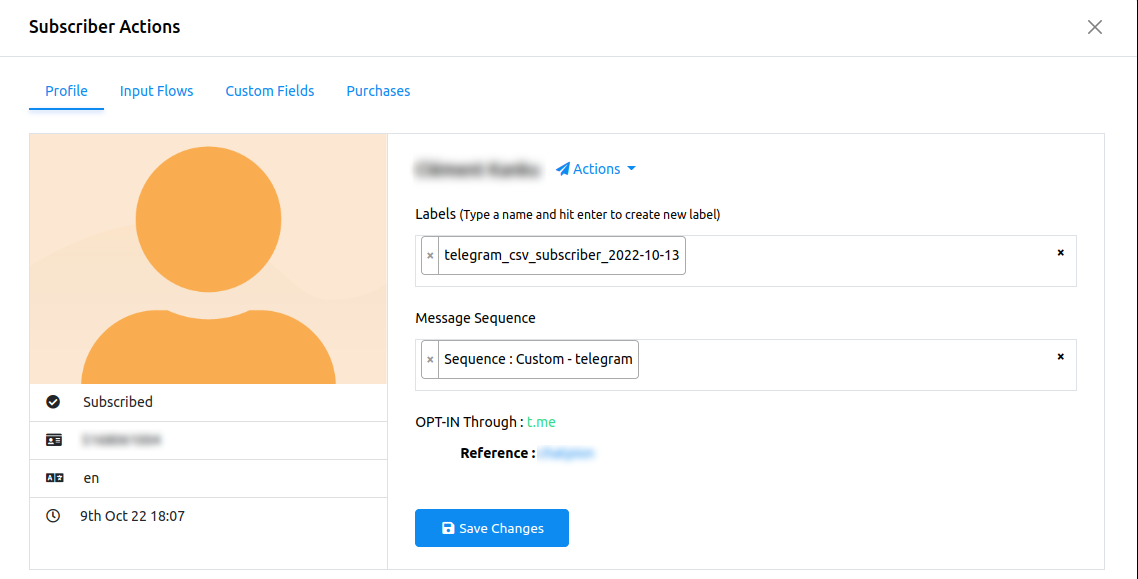Viewport: 1138px width, 579px height.
Task: Click the ID card icon beside the phone number
Action: [54, 440]
